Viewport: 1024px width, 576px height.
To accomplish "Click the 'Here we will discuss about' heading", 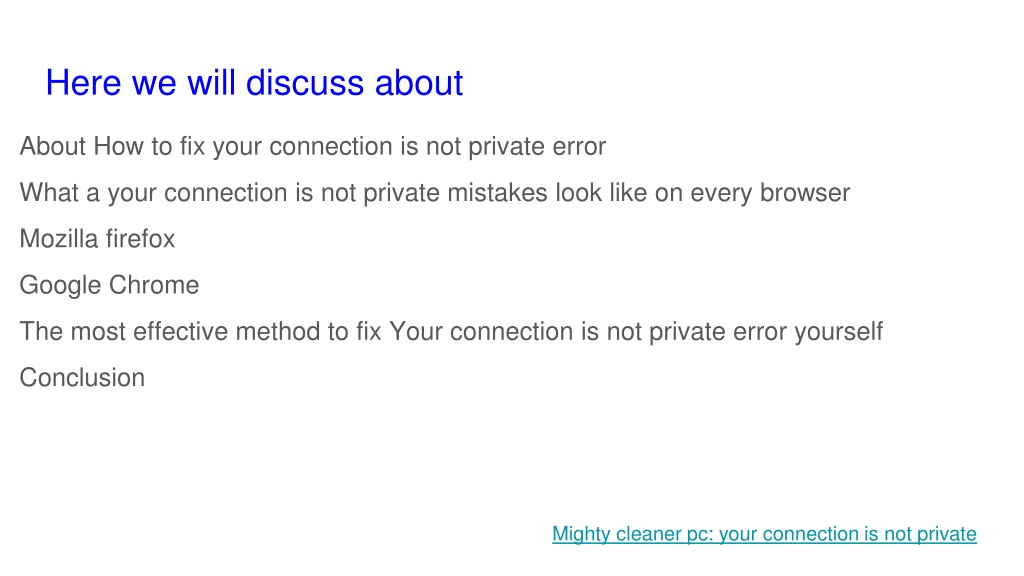I will click(254, 83).
